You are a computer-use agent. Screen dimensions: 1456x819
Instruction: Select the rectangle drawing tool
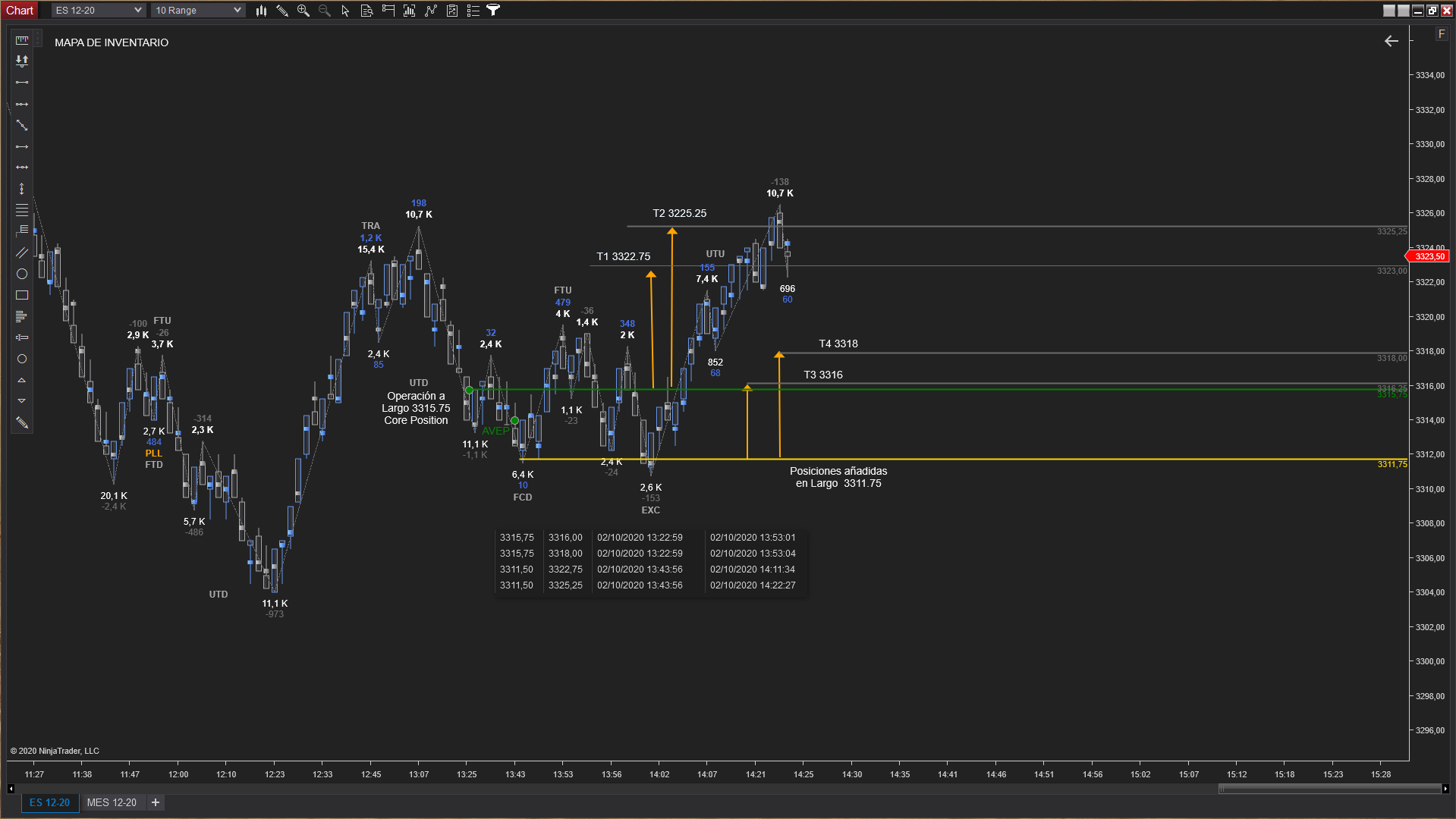point(22,295)
